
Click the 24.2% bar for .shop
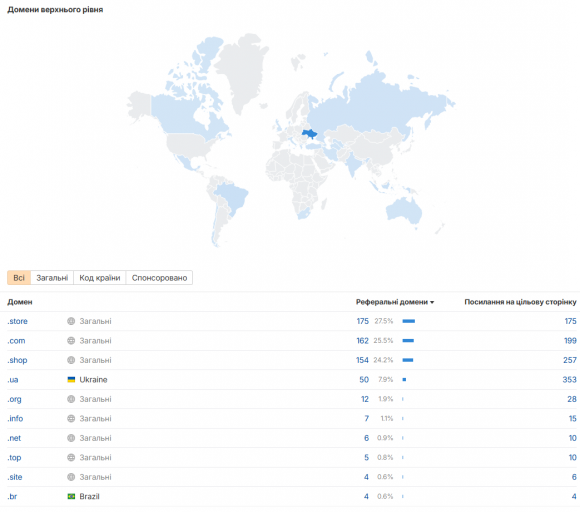[408, 360]
